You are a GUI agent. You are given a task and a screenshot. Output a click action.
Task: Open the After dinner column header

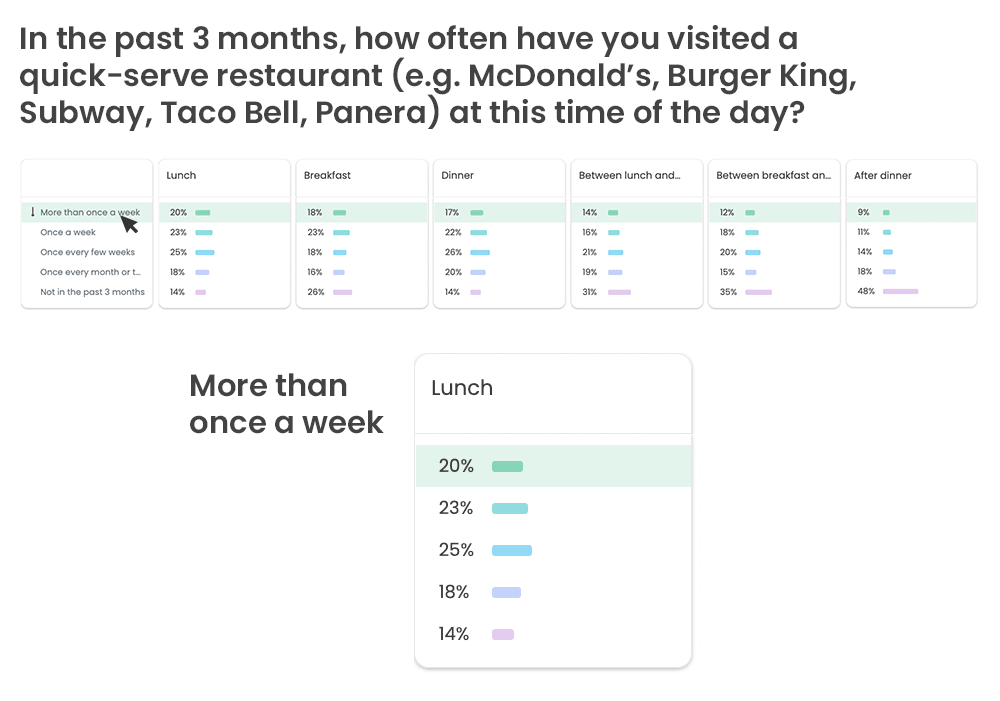point(883,175)
